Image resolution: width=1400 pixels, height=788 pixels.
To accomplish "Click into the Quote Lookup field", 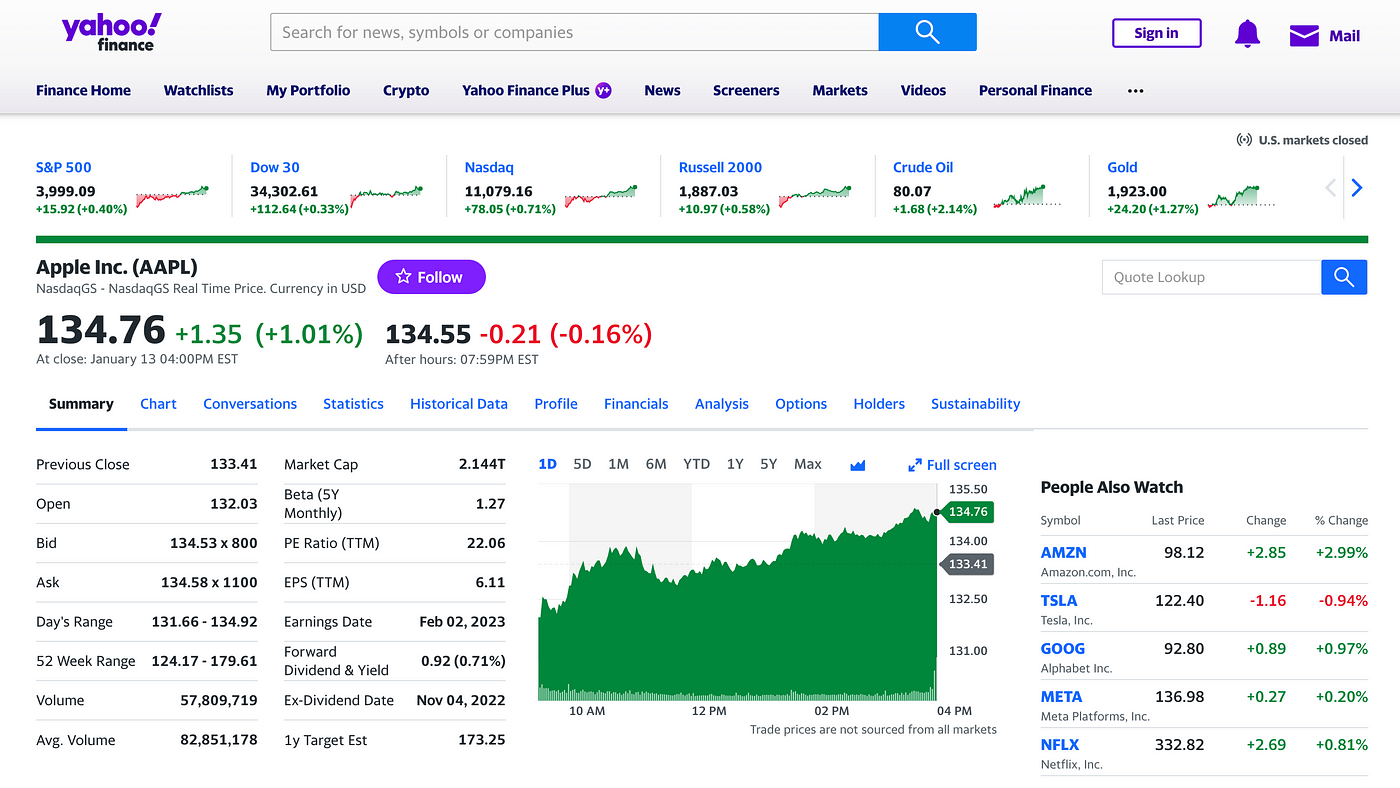I will click(1211, 277).
